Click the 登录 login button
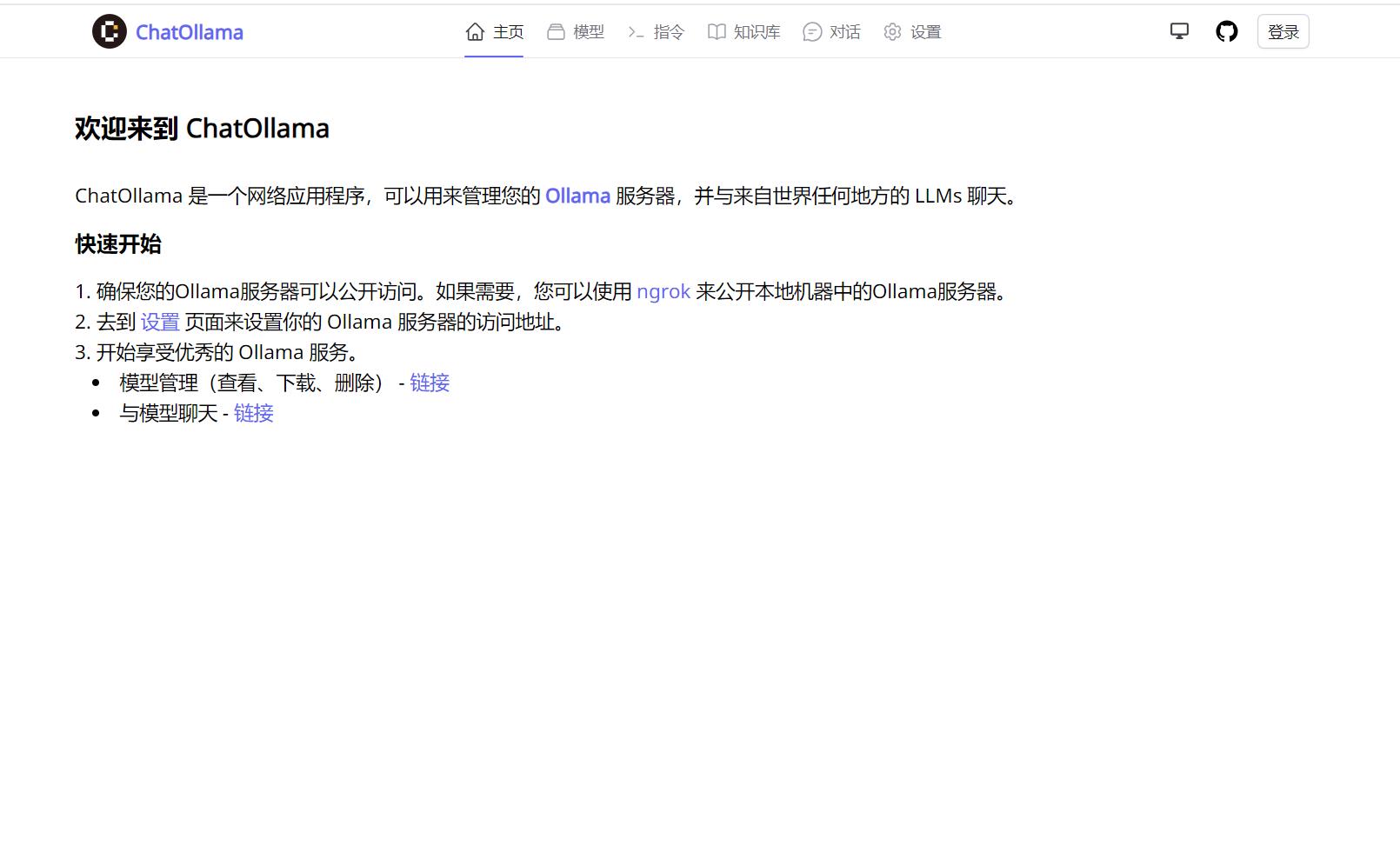This screenshot has height=852, width=1400. pyautogui.click(x=1283, y=32)
